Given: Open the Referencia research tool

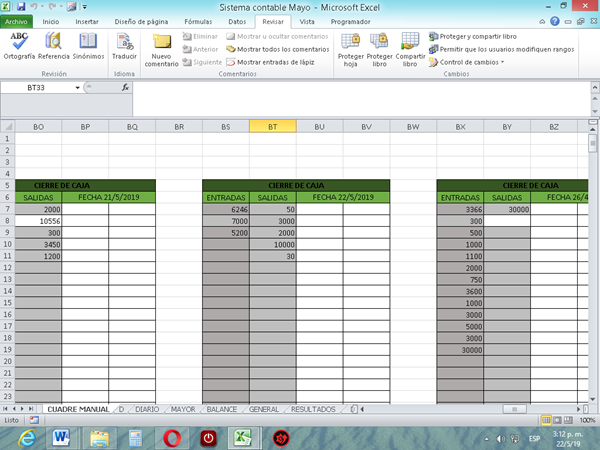Looking at the screenshot, I should [54, 46].
